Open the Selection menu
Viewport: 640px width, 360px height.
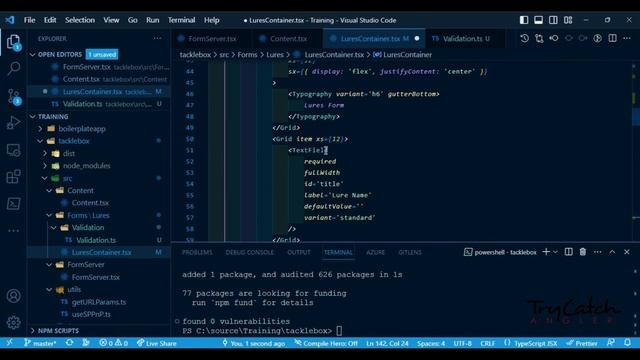(x=80, y=20)
